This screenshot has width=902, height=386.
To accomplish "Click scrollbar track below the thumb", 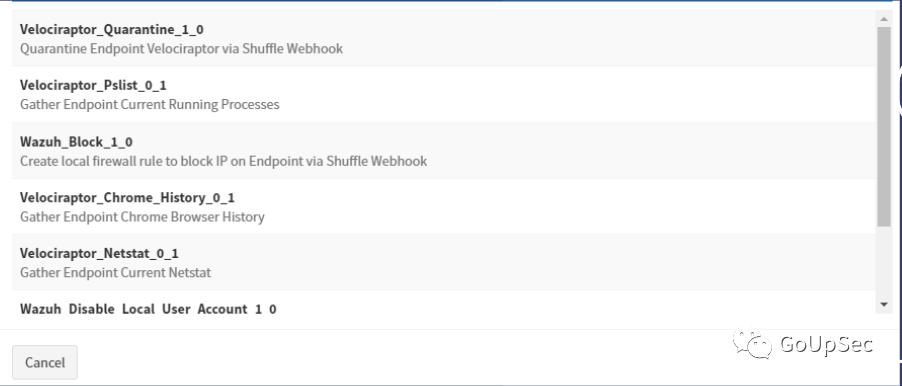I will [x=884, y=262].
